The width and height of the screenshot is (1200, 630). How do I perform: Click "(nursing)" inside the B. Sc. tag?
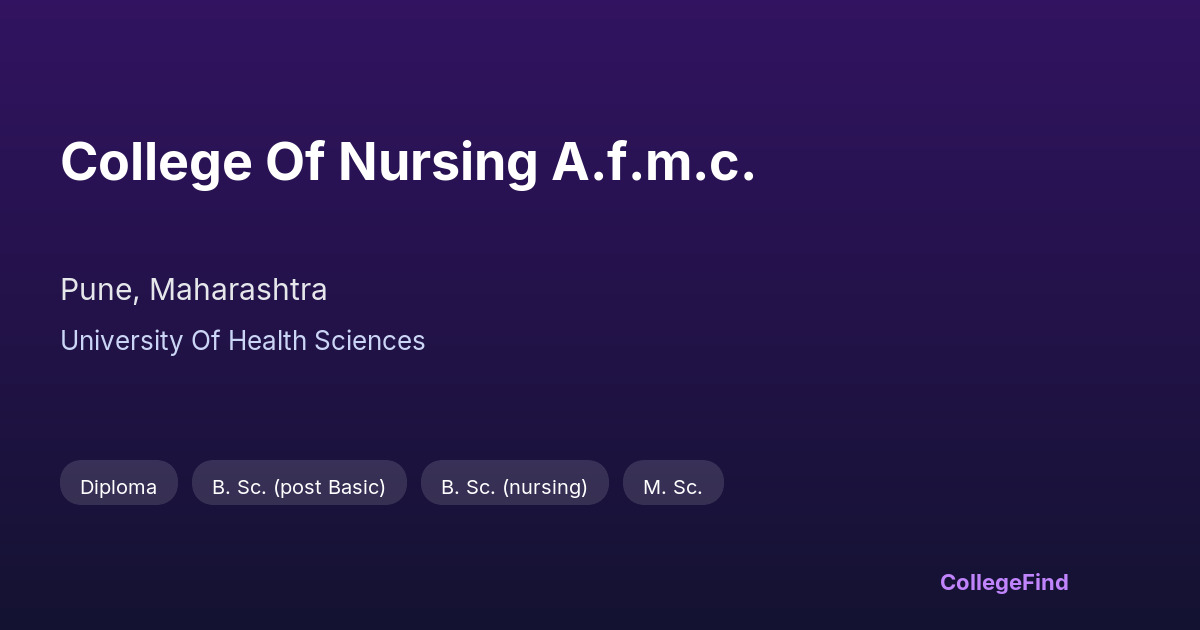(x=545, y=487)
